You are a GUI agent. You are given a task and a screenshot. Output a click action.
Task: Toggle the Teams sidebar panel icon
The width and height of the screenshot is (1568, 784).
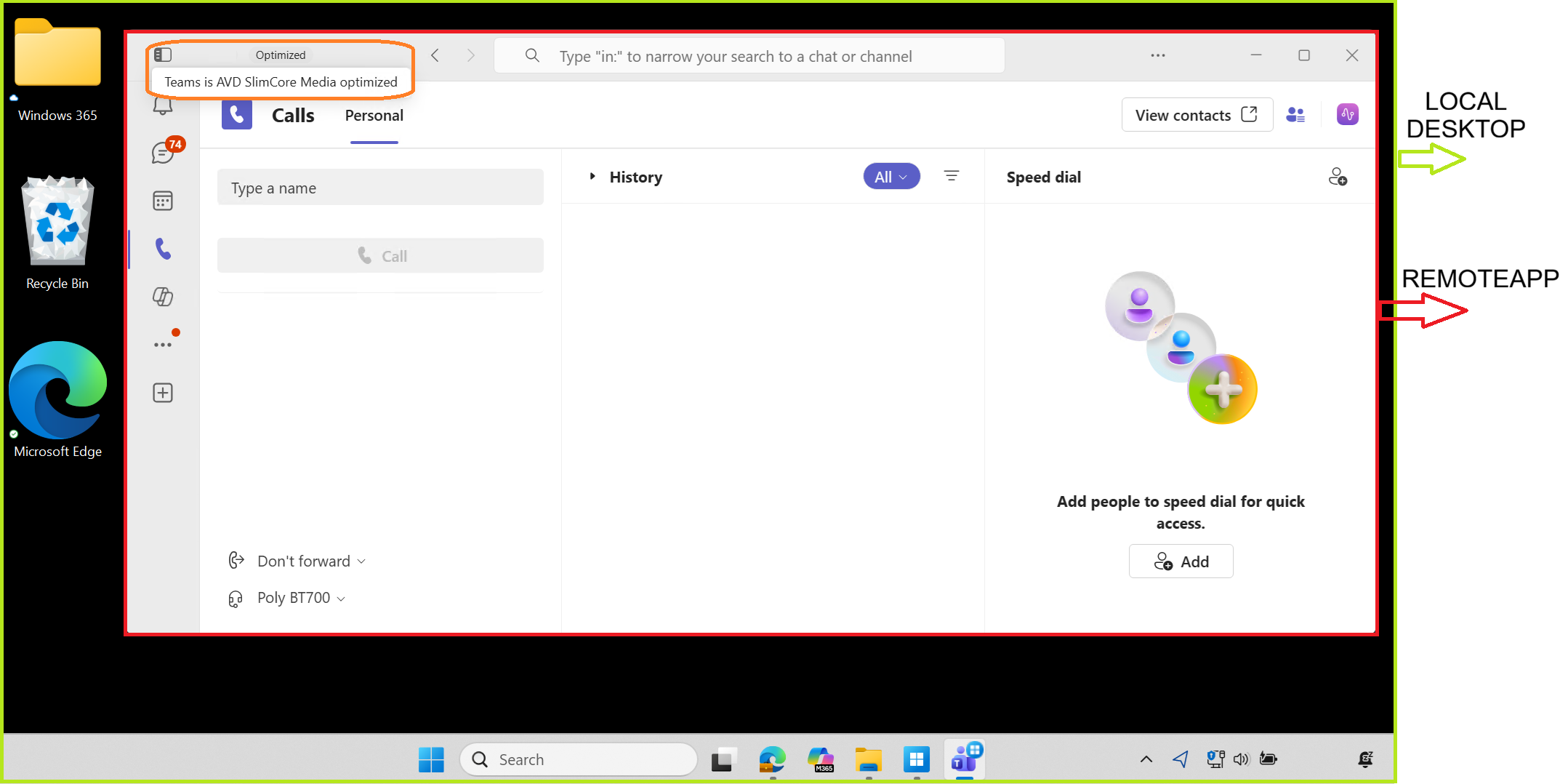pos(163,55)
